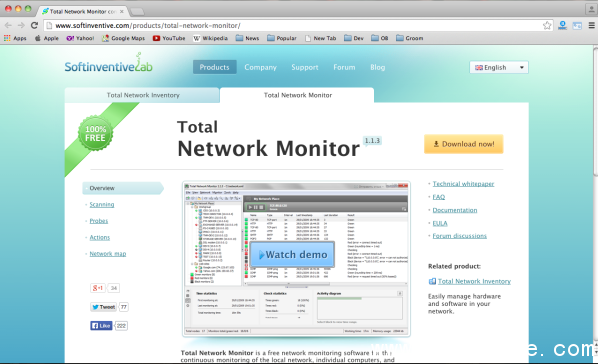Expand the News bookmarks folder

247,38
